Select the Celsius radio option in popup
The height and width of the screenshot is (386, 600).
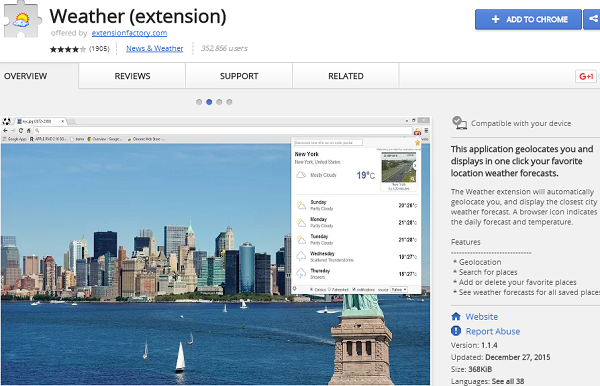[x=311, y=290]
